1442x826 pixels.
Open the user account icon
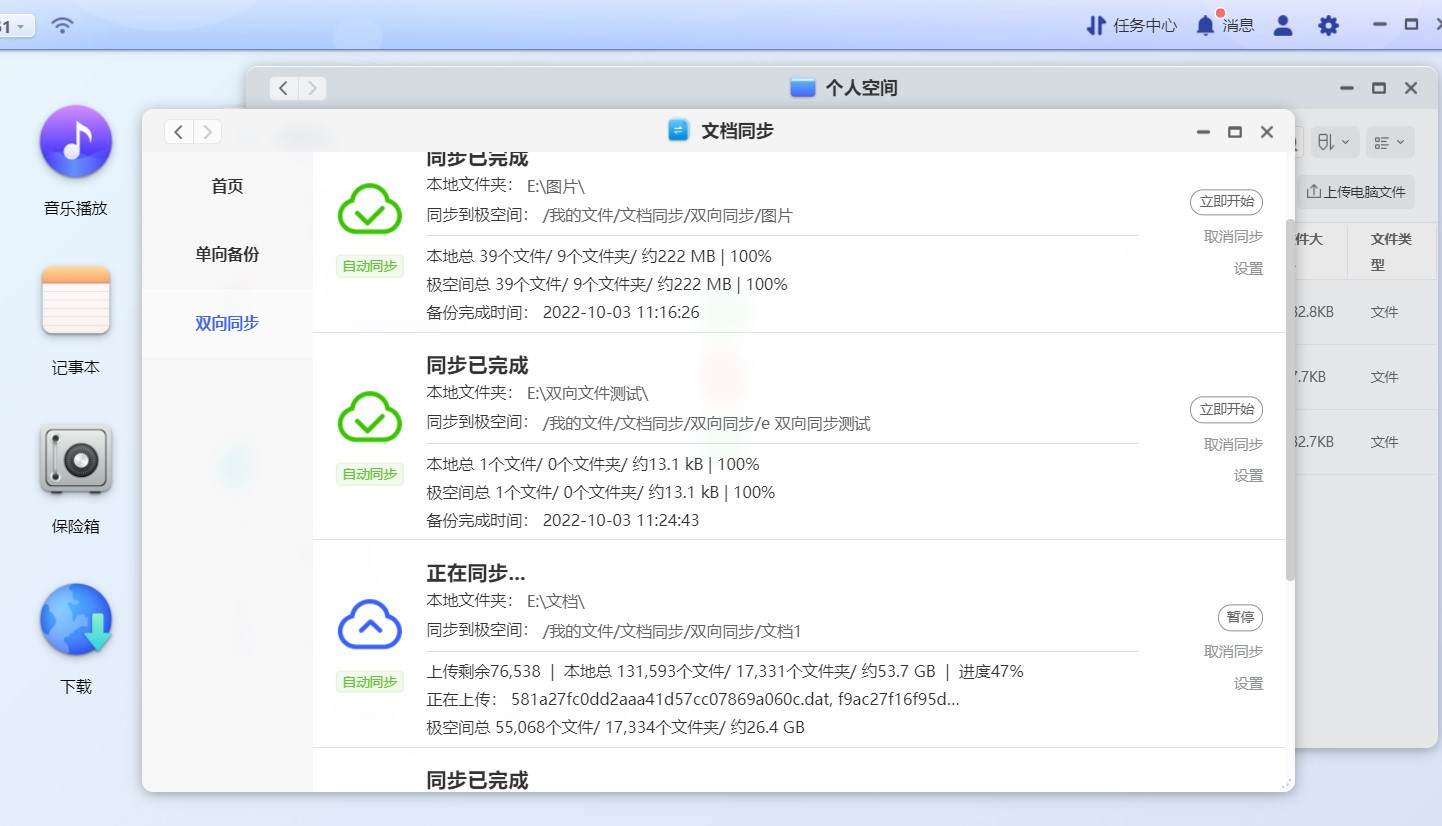(x=1282, y=25)
